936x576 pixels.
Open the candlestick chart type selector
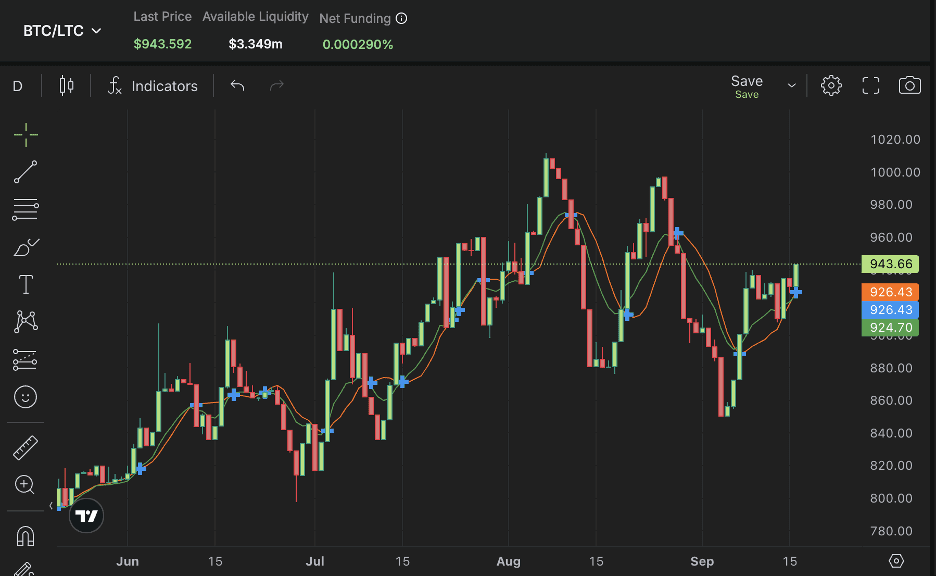(66, 86)
